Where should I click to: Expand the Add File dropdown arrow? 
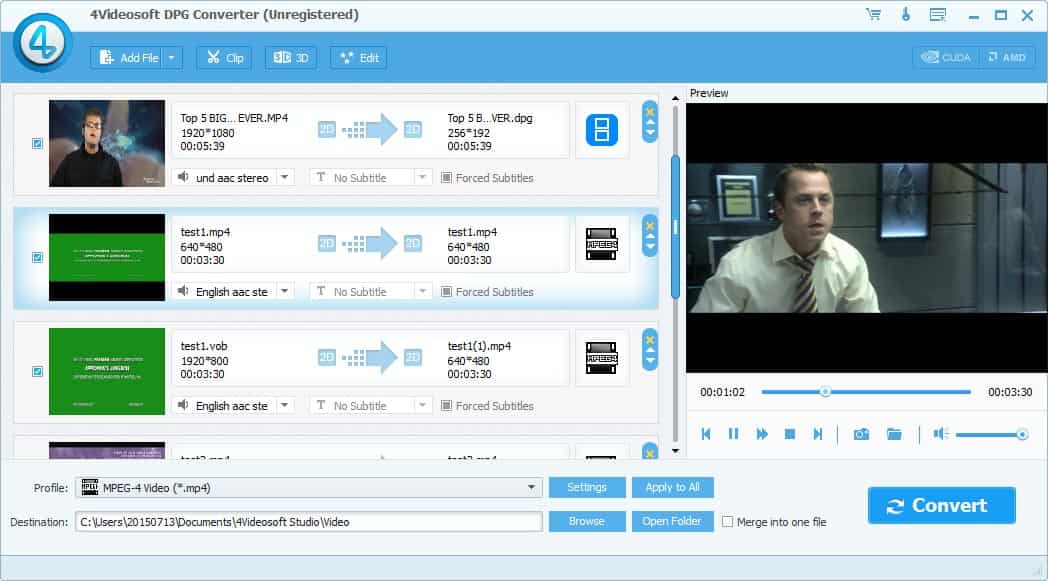[x=172, y=57]
